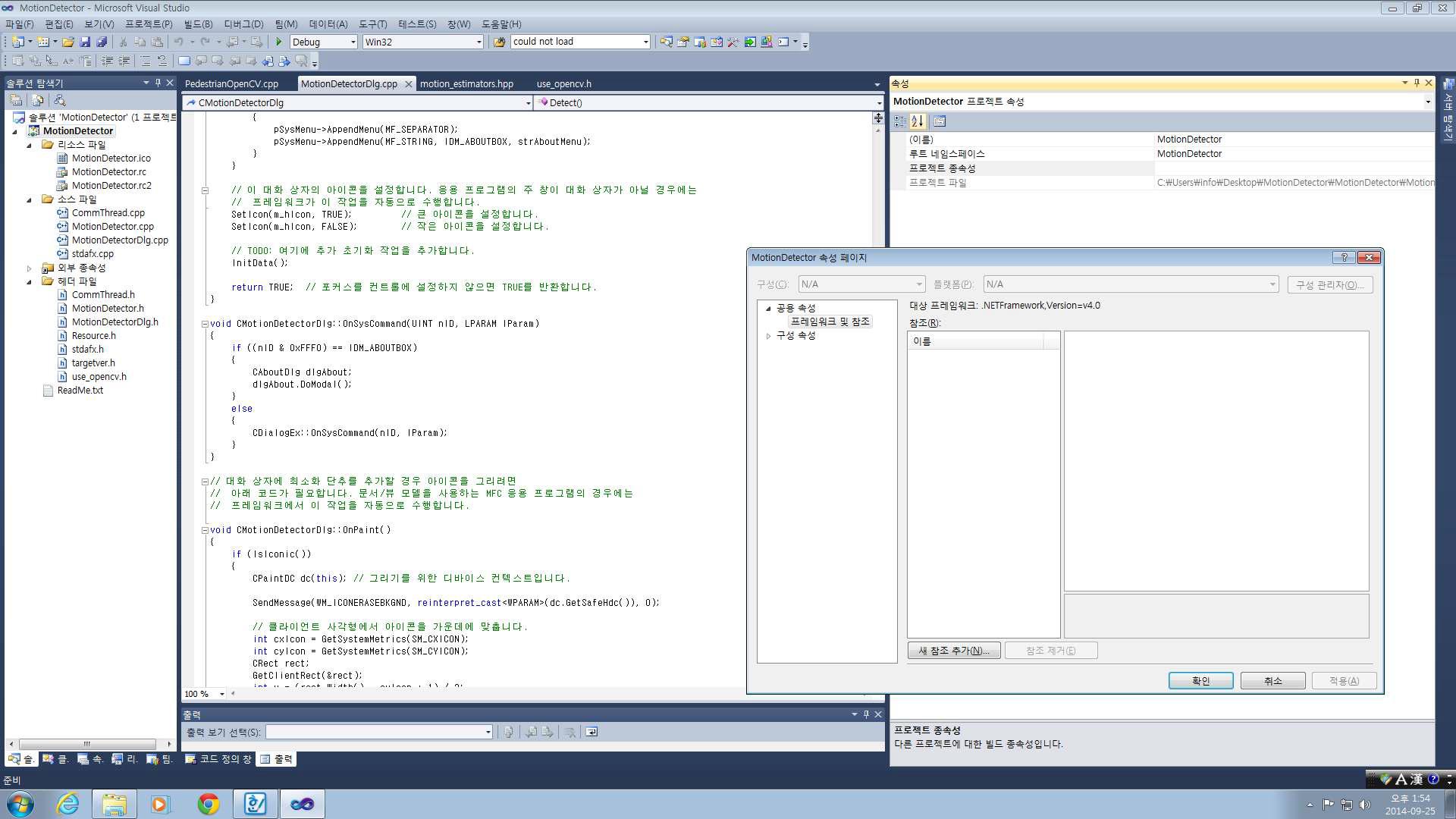
Task: Open the CMotionDetectorDlg class dropdown
Action: tap(528, 103)
